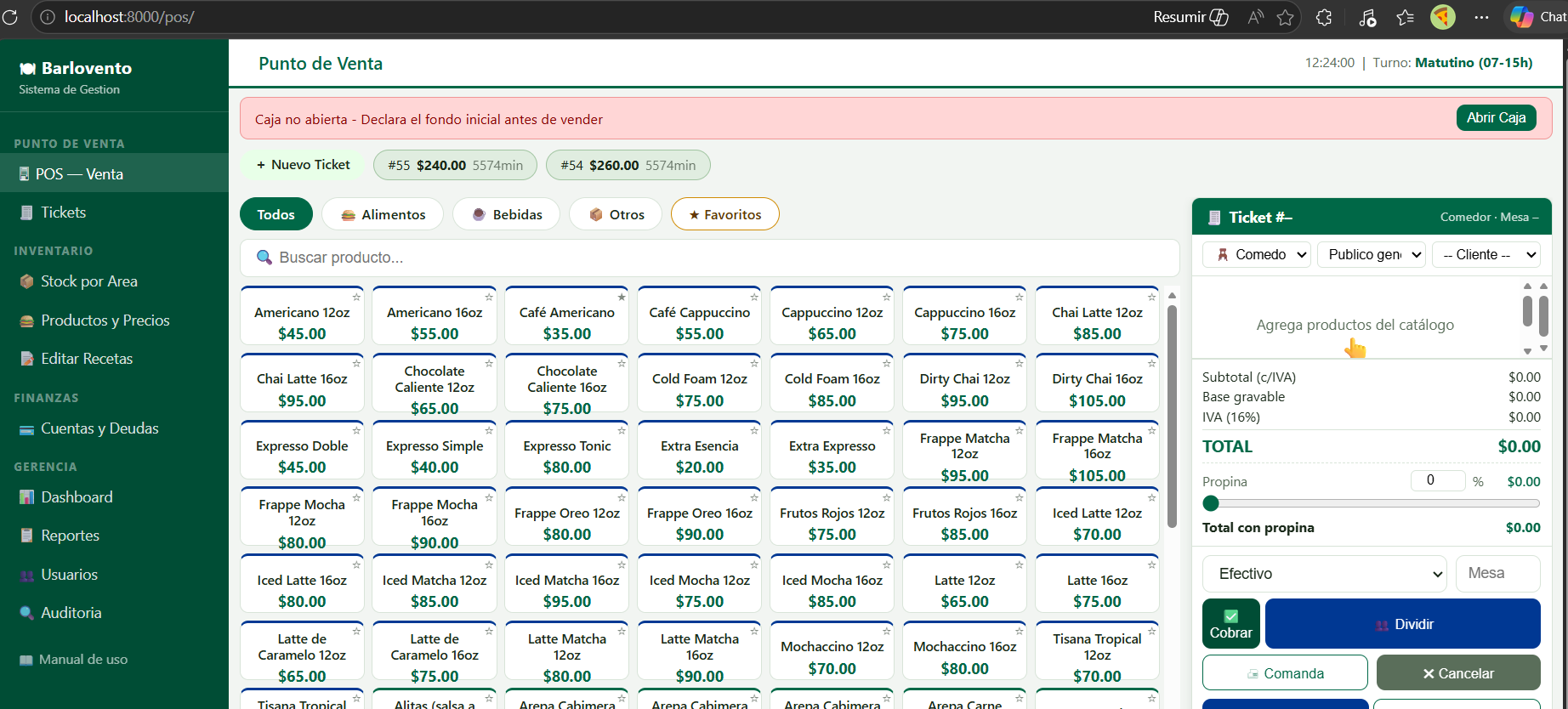Click the Propina percent number field
The height and width of the screenshot is (709, 1568).
click(x=1438, y=480)
